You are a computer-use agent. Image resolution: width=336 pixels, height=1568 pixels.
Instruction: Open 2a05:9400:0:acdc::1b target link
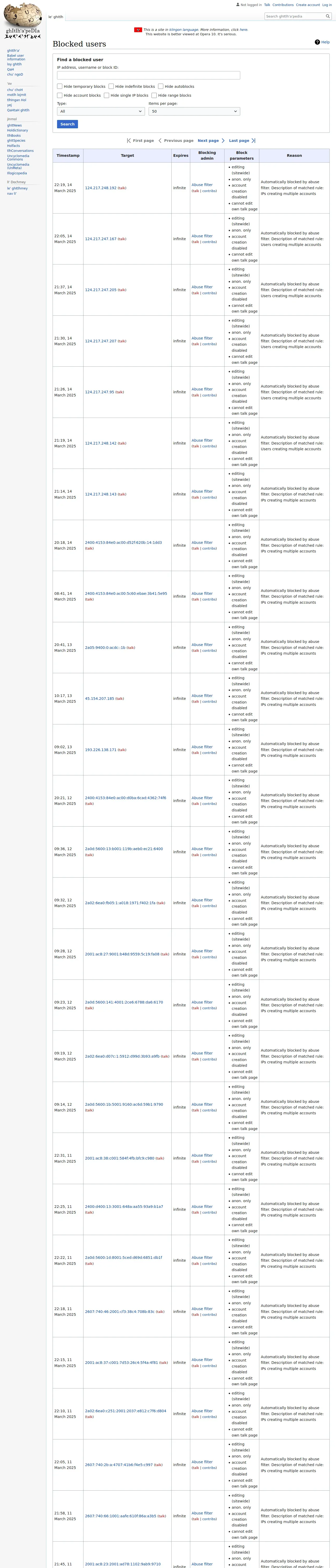(105, 648)
